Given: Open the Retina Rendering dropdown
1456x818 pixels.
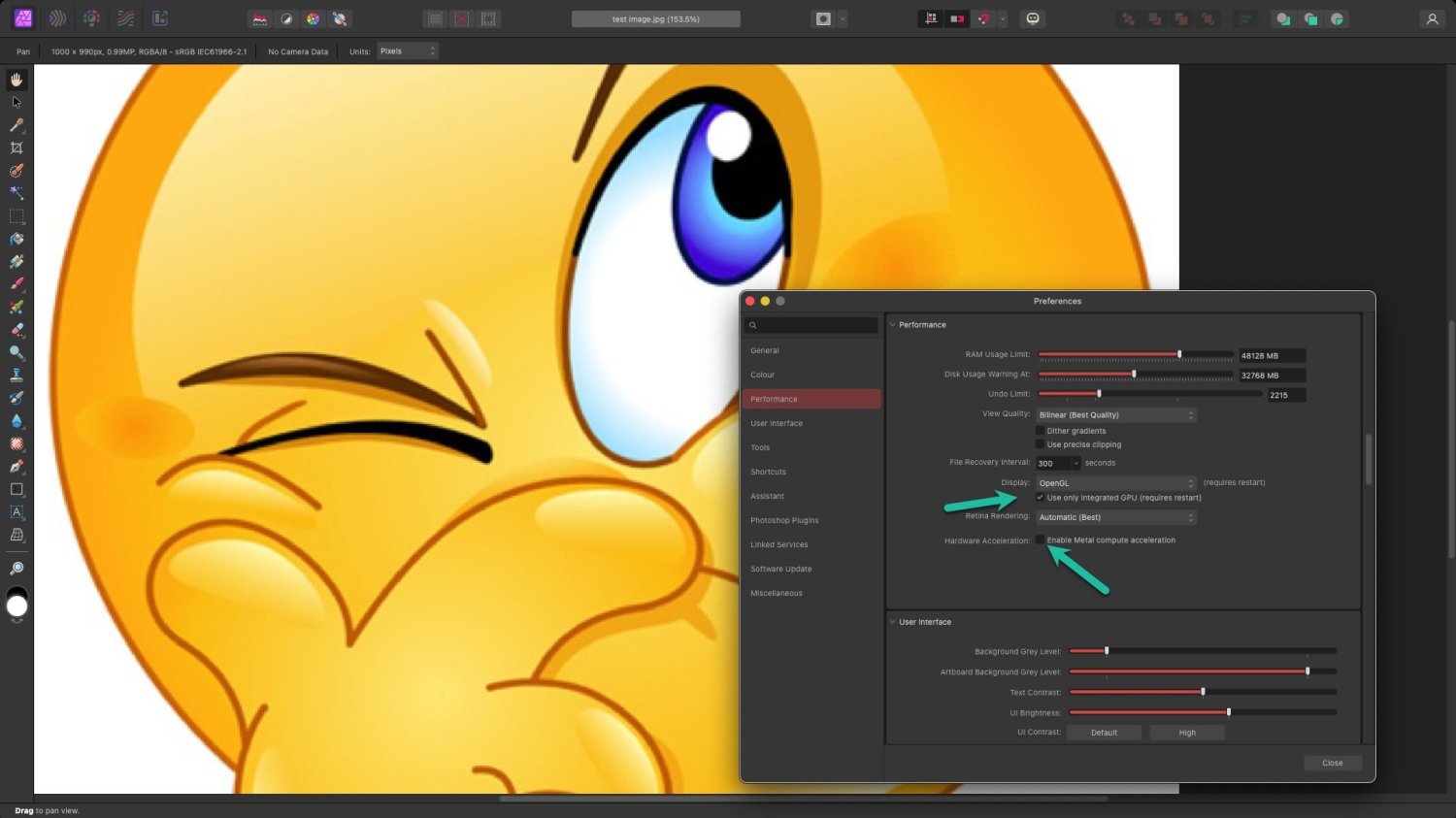Looking at the screenshot, I should click(x=1115, y=517).
